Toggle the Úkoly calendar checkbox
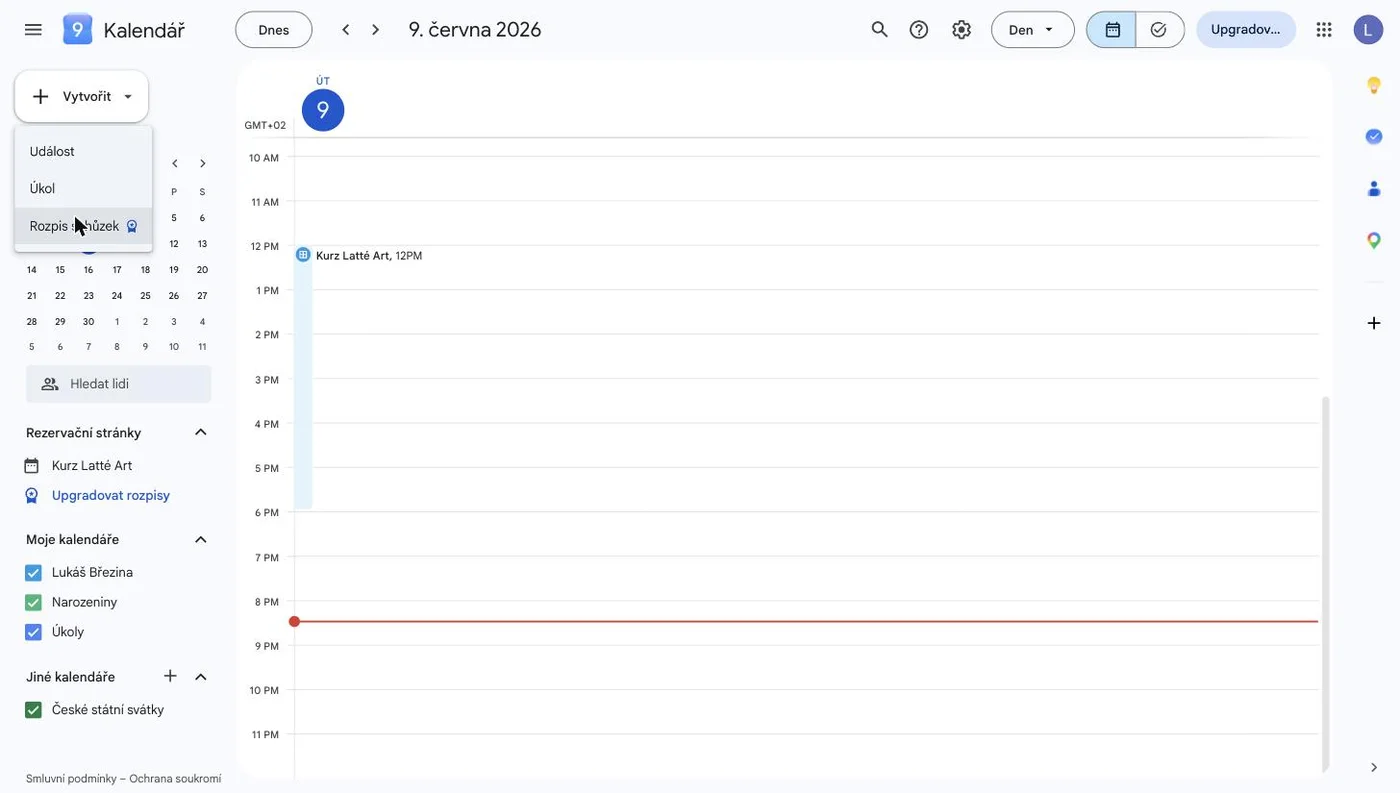Viewport: 1400px width, 793px height. pos(33,632)
